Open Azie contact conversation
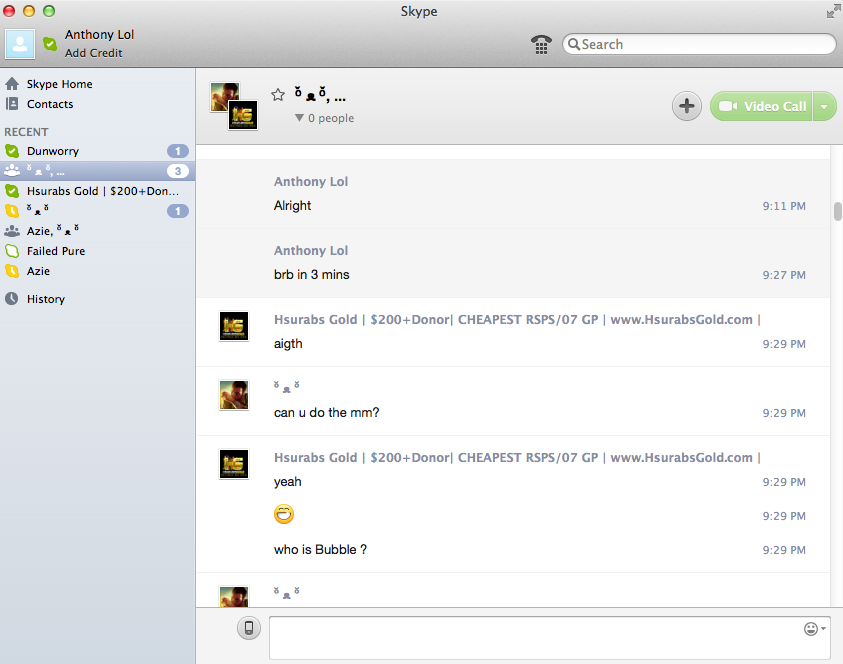The width and height of the screenshot is (843, 664). coord(97,271)
